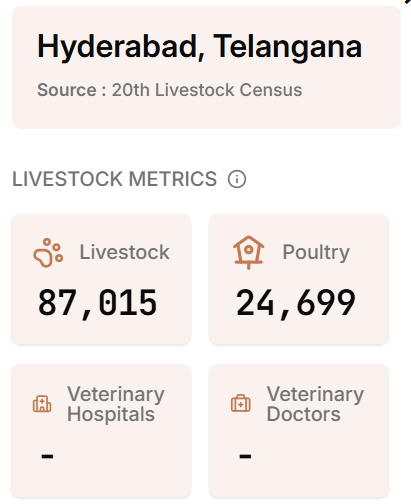
Task: Click the 87,015 livestock count
Action: 97,303
